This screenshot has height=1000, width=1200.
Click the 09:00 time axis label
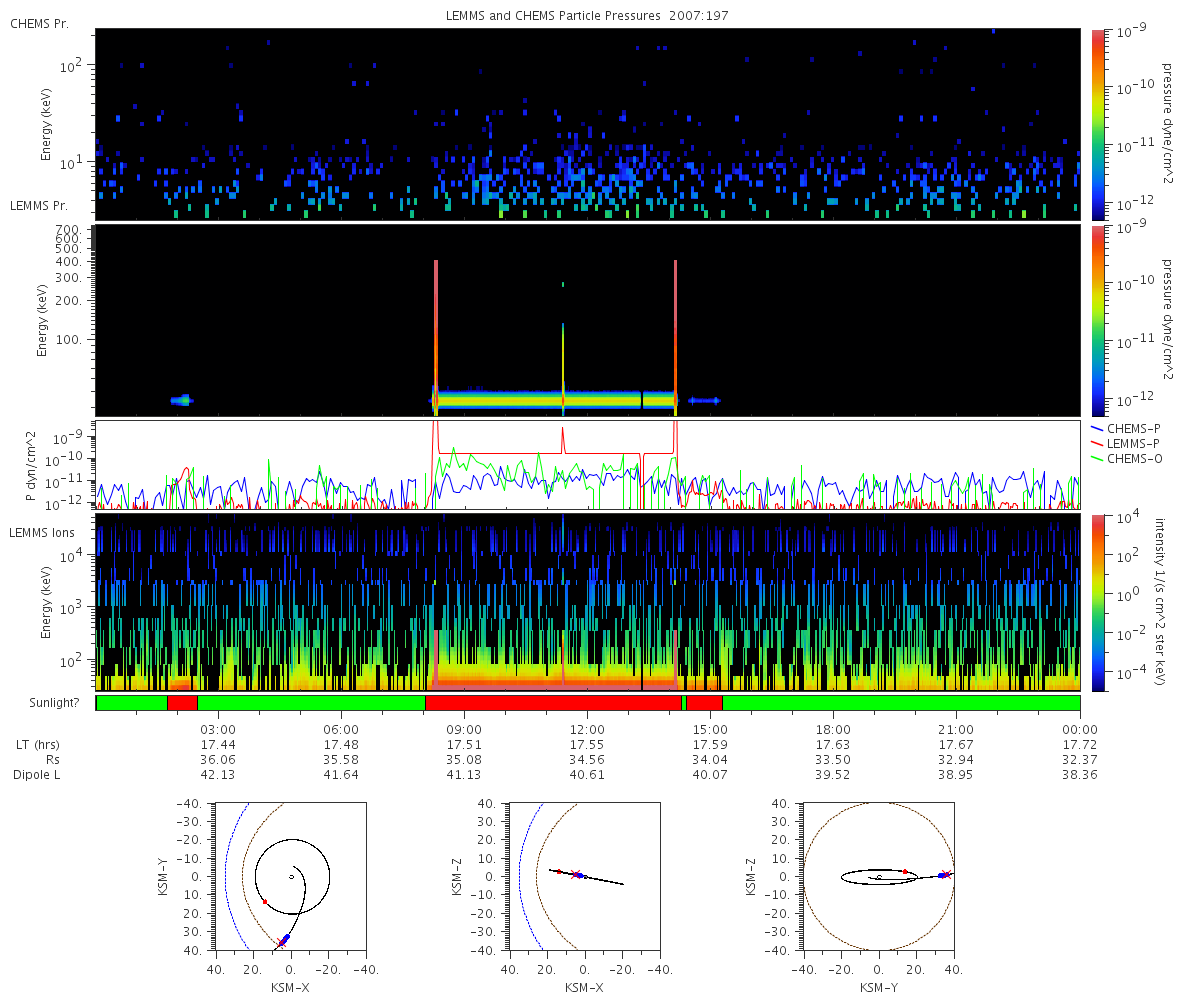click(465, 729)
